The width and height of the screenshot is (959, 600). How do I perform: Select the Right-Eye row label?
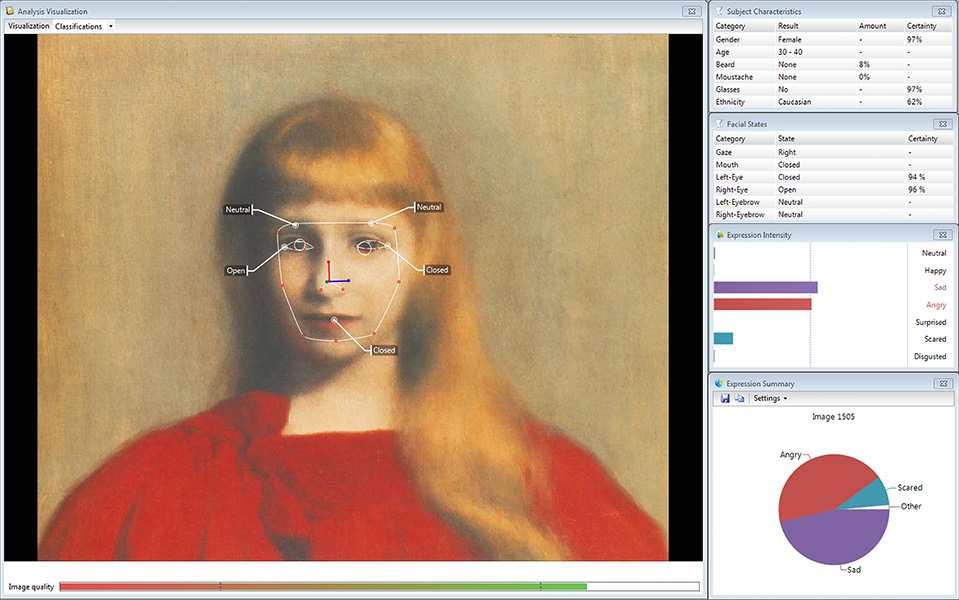731,190
